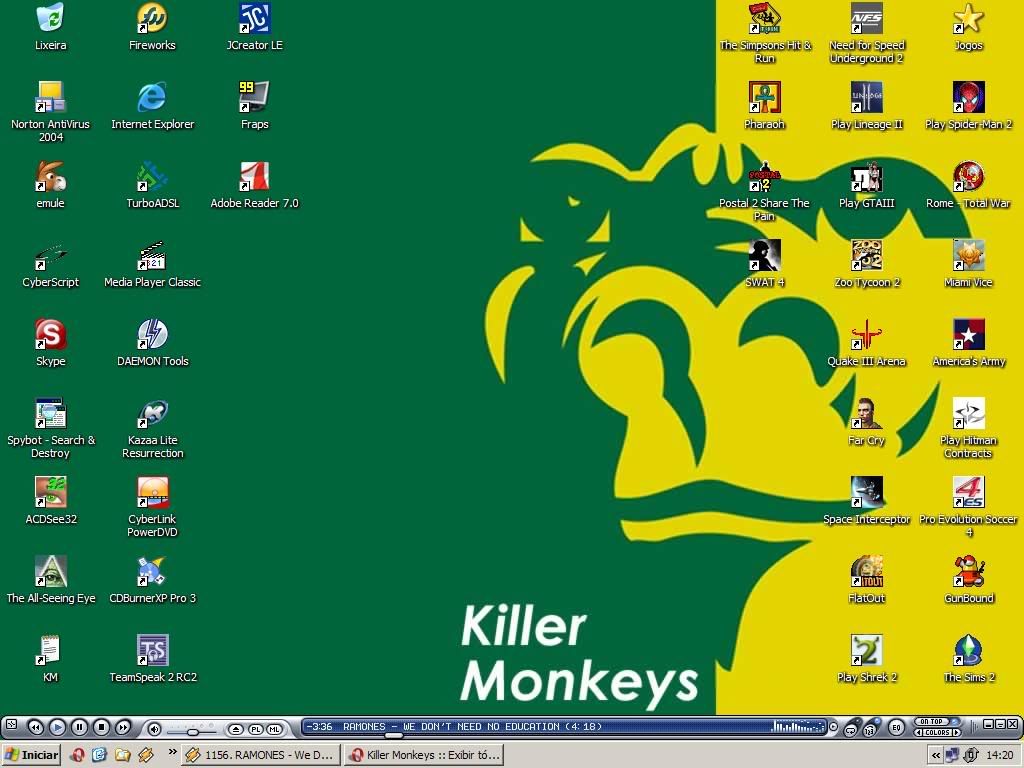Open the Fireworks desktop shortcut

coord(152,19)
